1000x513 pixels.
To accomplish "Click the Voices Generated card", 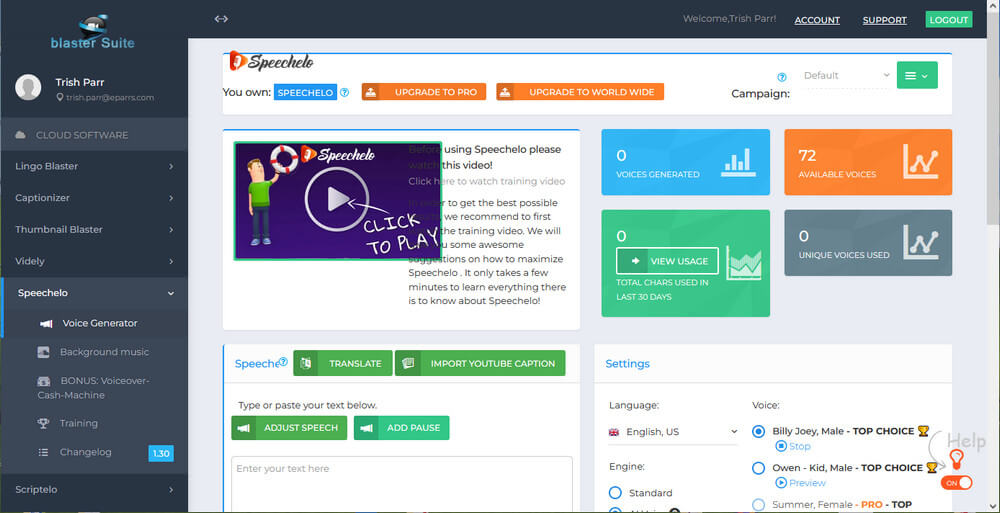I will point(686,162).
